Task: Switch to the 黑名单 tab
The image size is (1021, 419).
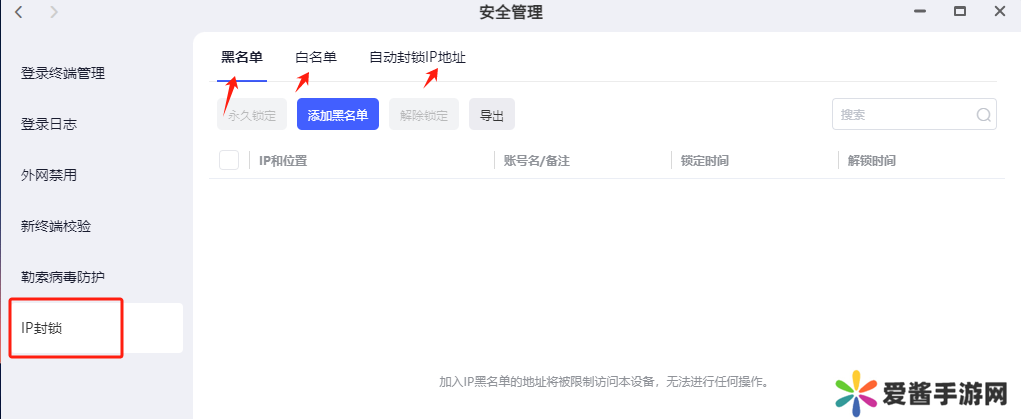Action: (242, 58)
